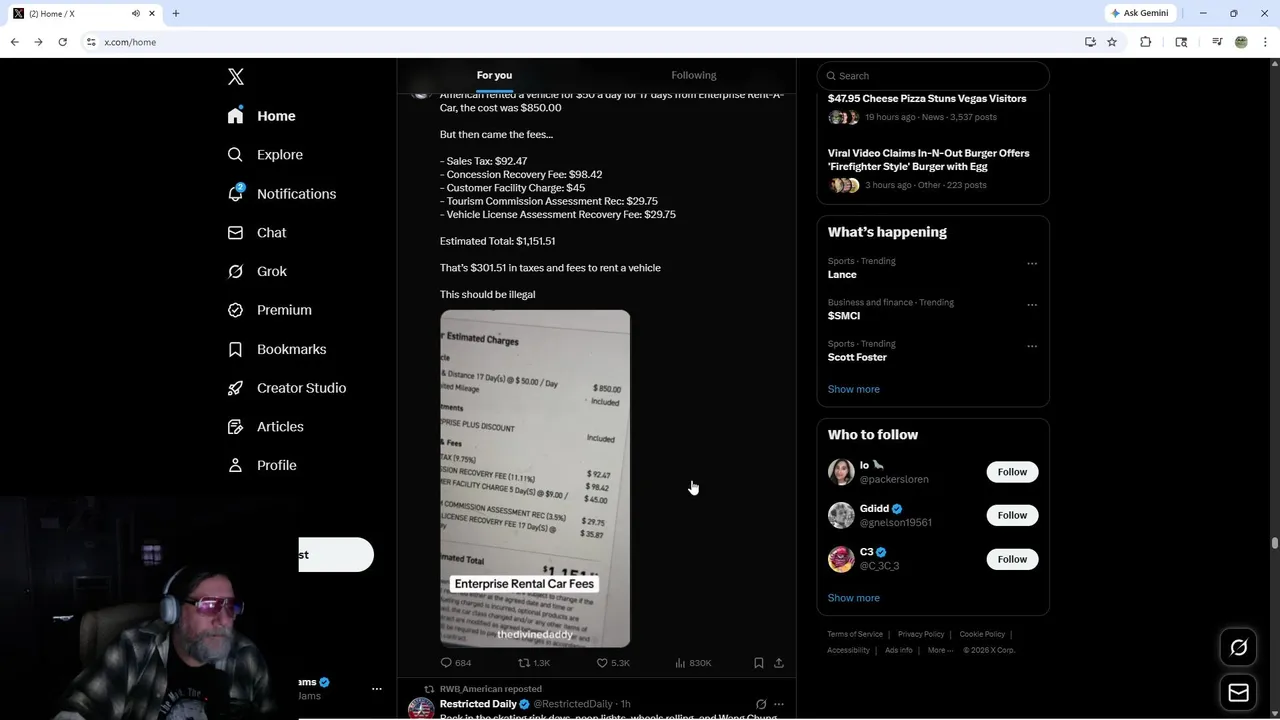Click the X logo in the sidebar
The height and width of the screenshot is (720, 1280).
click(236, 77)
